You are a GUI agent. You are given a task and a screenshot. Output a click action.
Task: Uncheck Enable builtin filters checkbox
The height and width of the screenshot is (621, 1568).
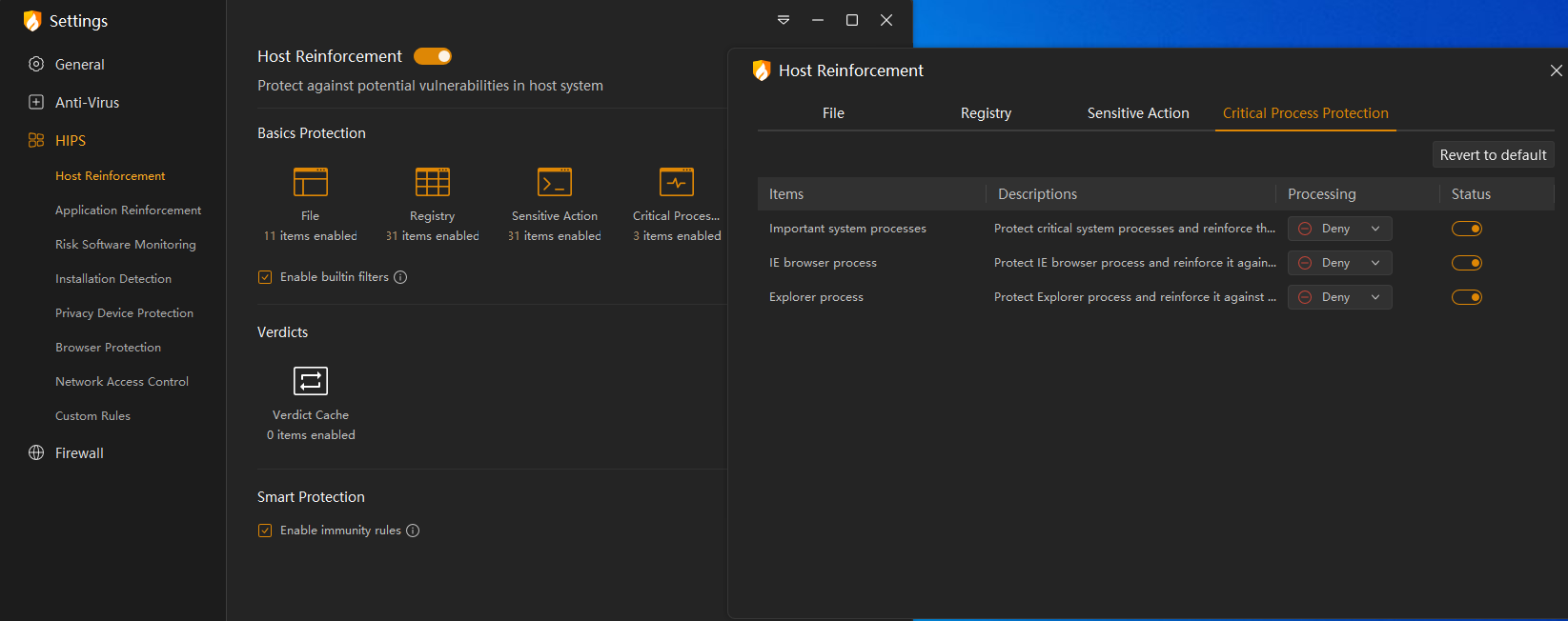click(265, 277)
